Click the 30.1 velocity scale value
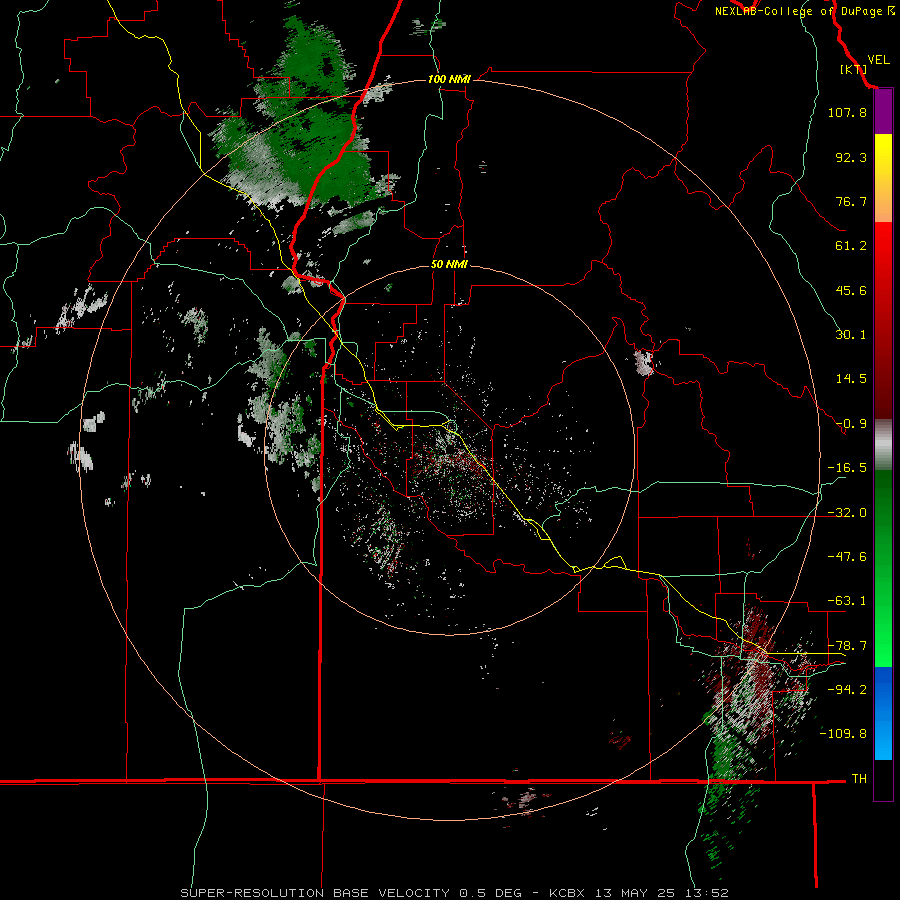The width and height of the screenshot is (900, 900). [x=851, y=335]
